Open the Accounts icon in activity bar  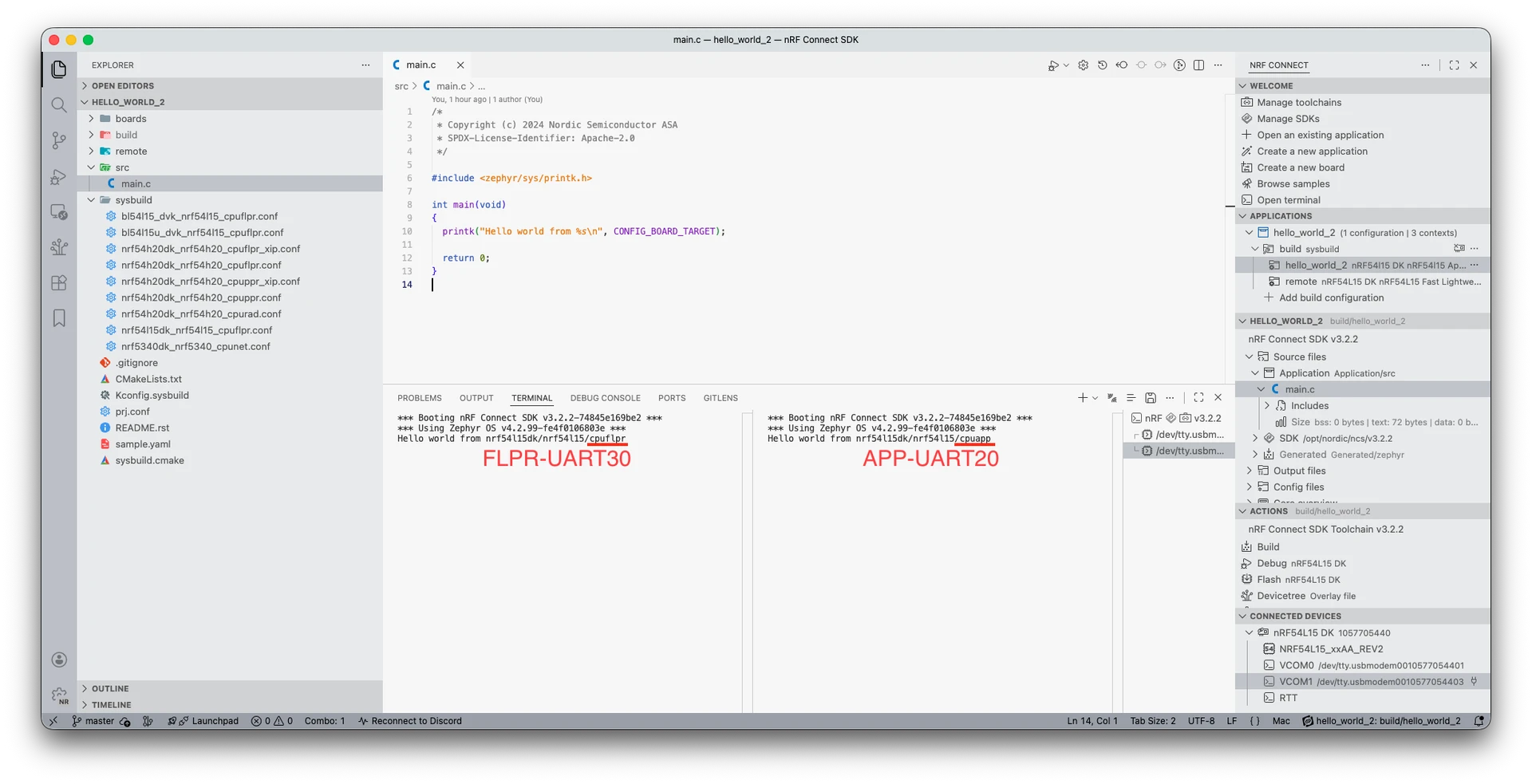pos(59,660)
